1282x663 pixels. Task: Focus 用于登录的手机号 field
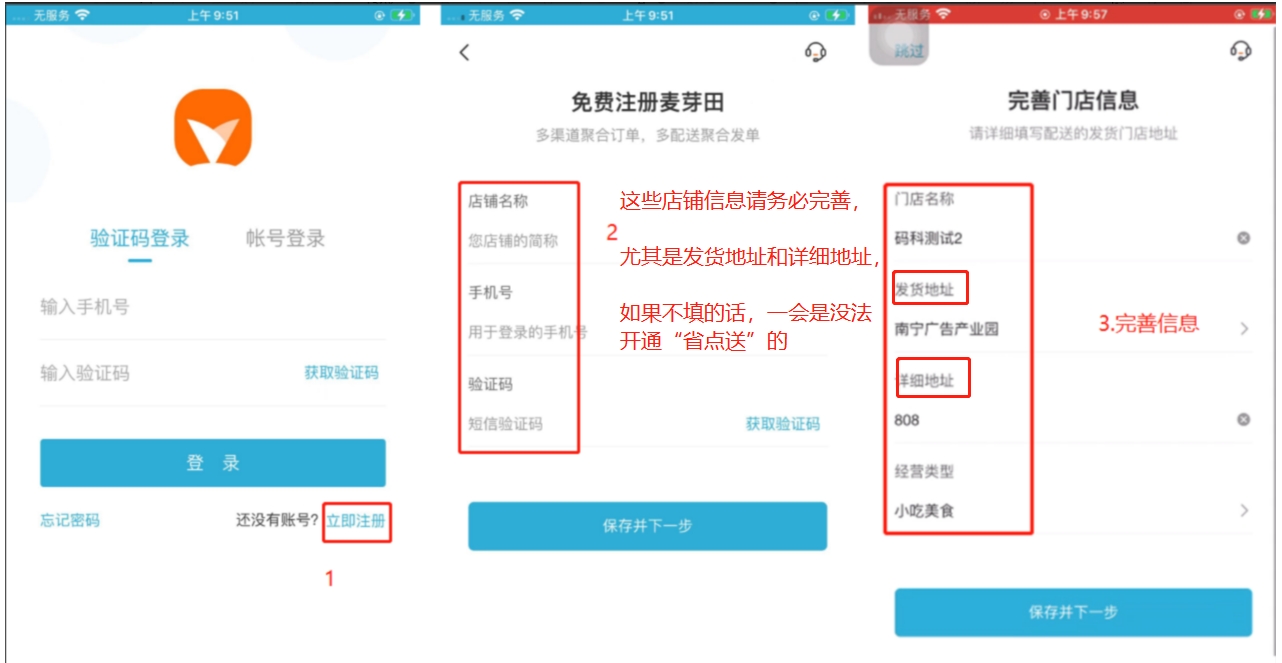click(647, 332)
